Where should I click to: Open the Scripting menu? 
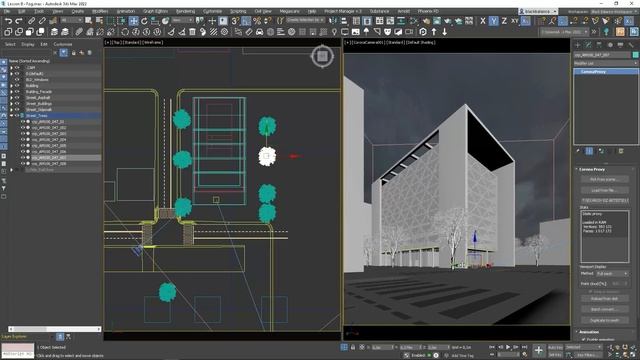tap(238, 11)
